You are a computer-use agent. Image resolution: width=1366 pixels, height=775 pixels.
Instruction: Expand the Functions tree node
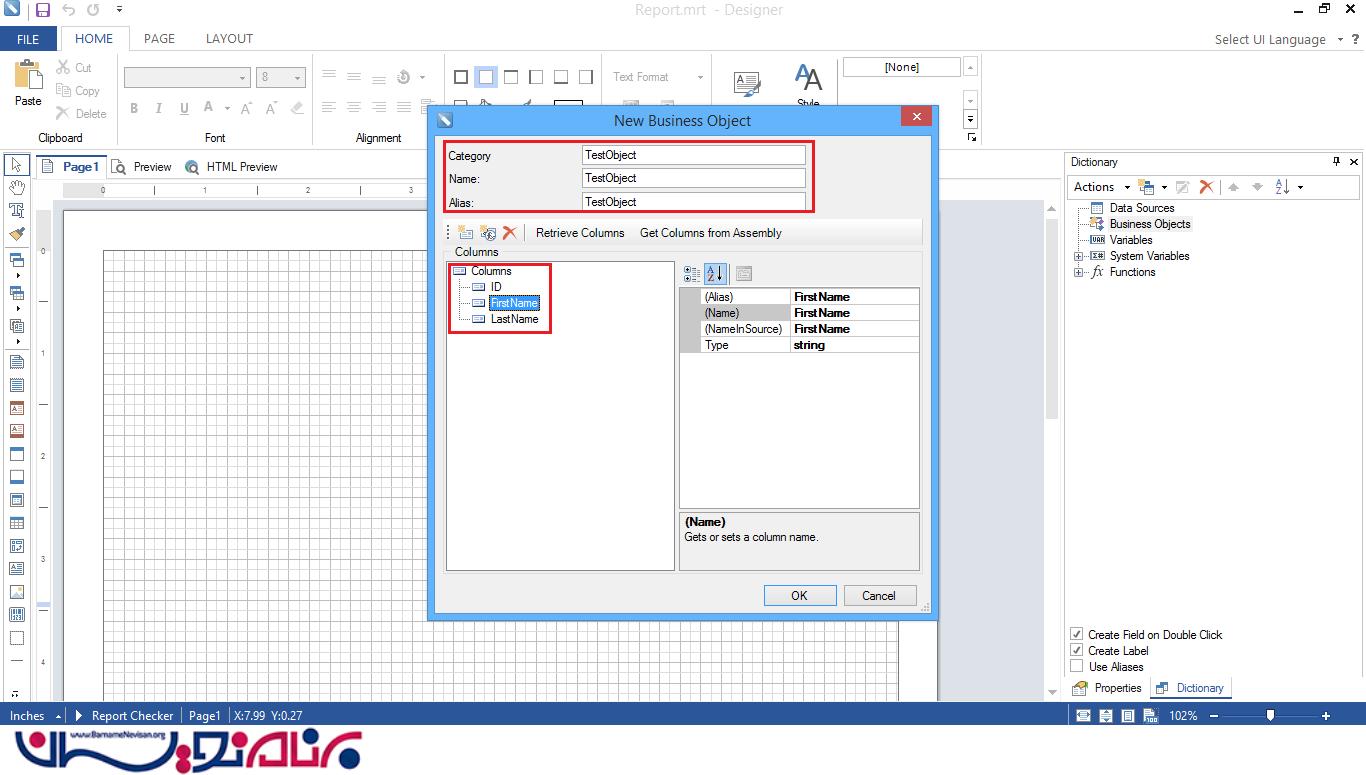(x=1079, y=273)
